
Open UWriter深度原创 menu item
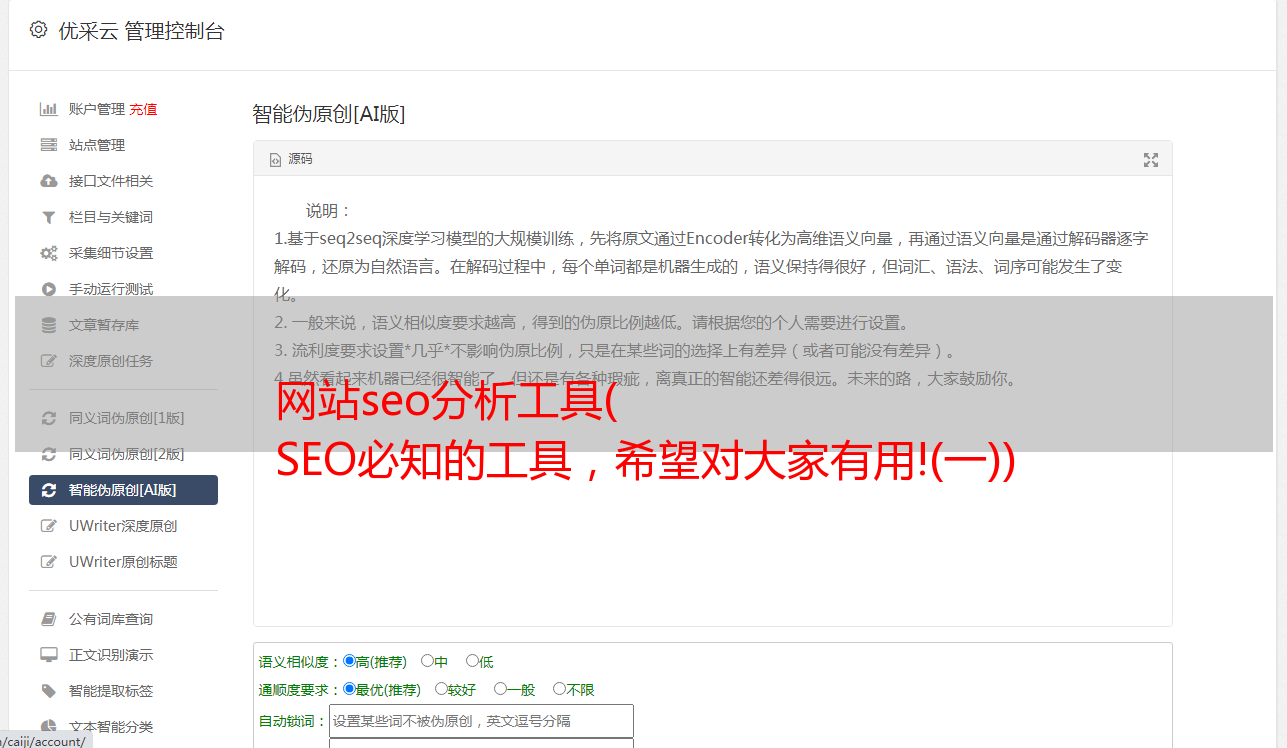pyautogui.click(x=123, y=526)
